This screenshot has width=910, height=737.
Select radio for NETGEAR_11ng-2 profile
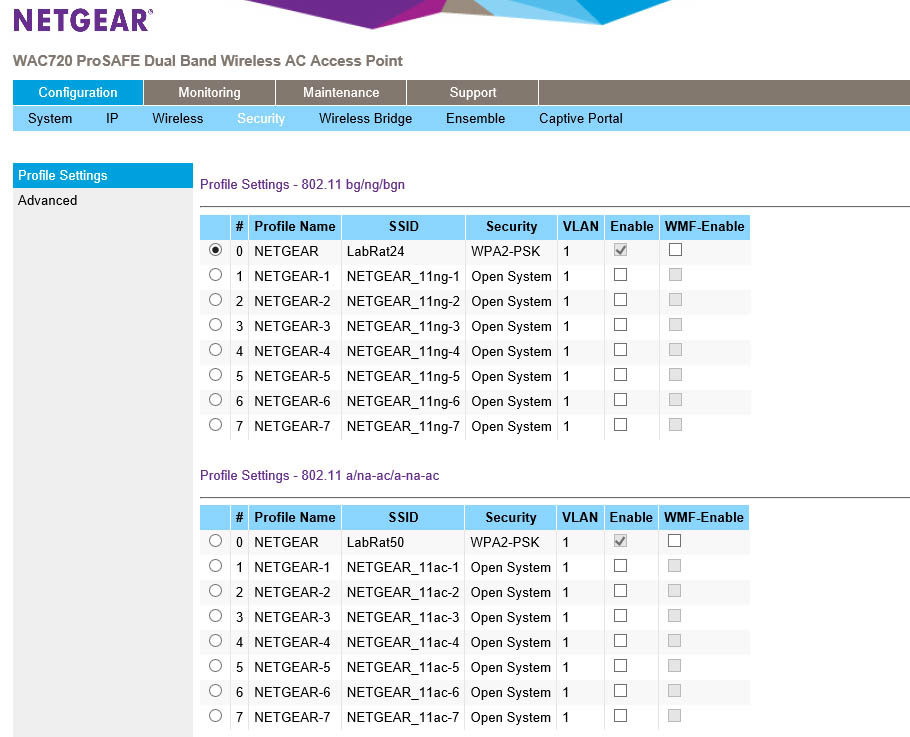[x=215, y=299]
